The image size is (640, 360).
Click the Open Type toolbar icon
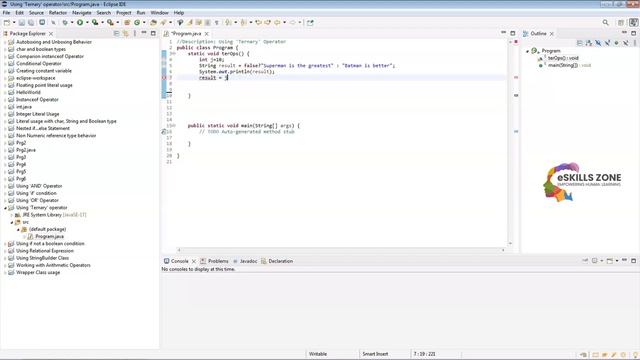pos(153,23)
